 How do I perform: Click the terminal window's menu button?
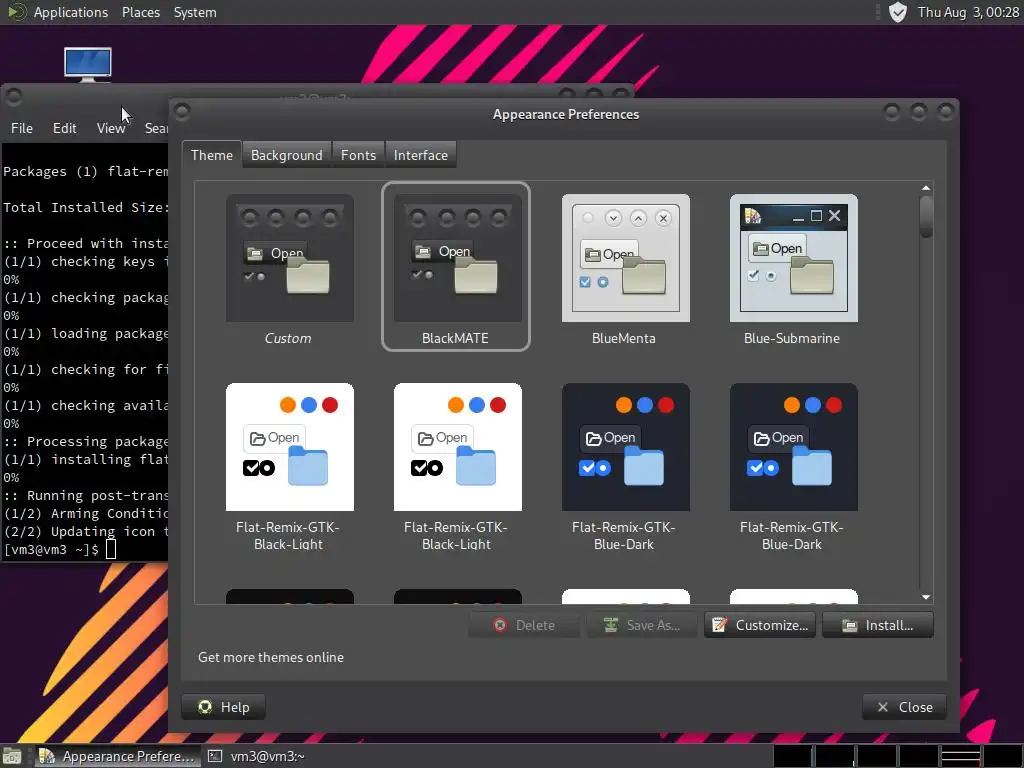tap(14, 97)
